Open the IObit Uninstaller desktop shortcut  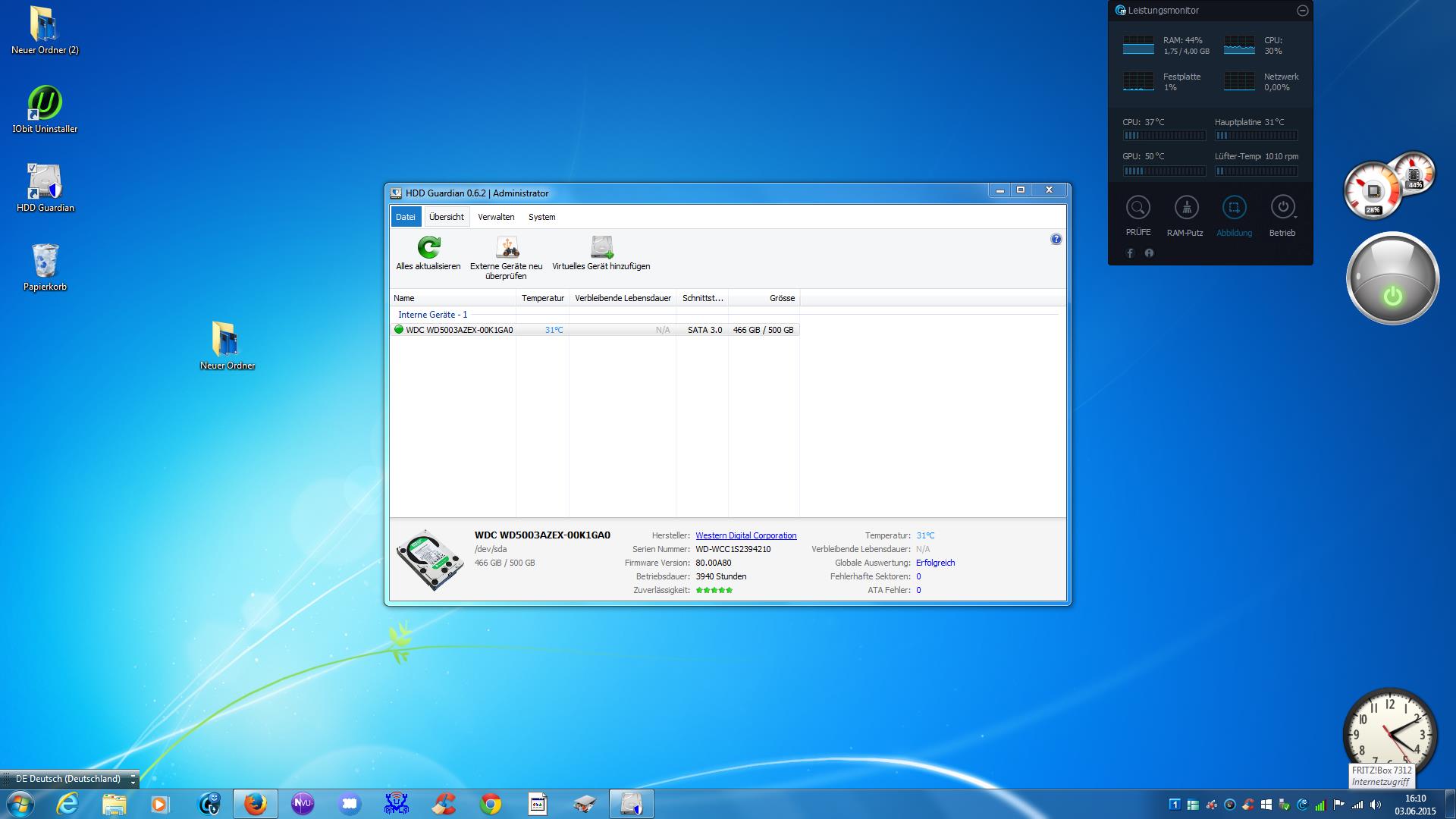coord(45,109)
